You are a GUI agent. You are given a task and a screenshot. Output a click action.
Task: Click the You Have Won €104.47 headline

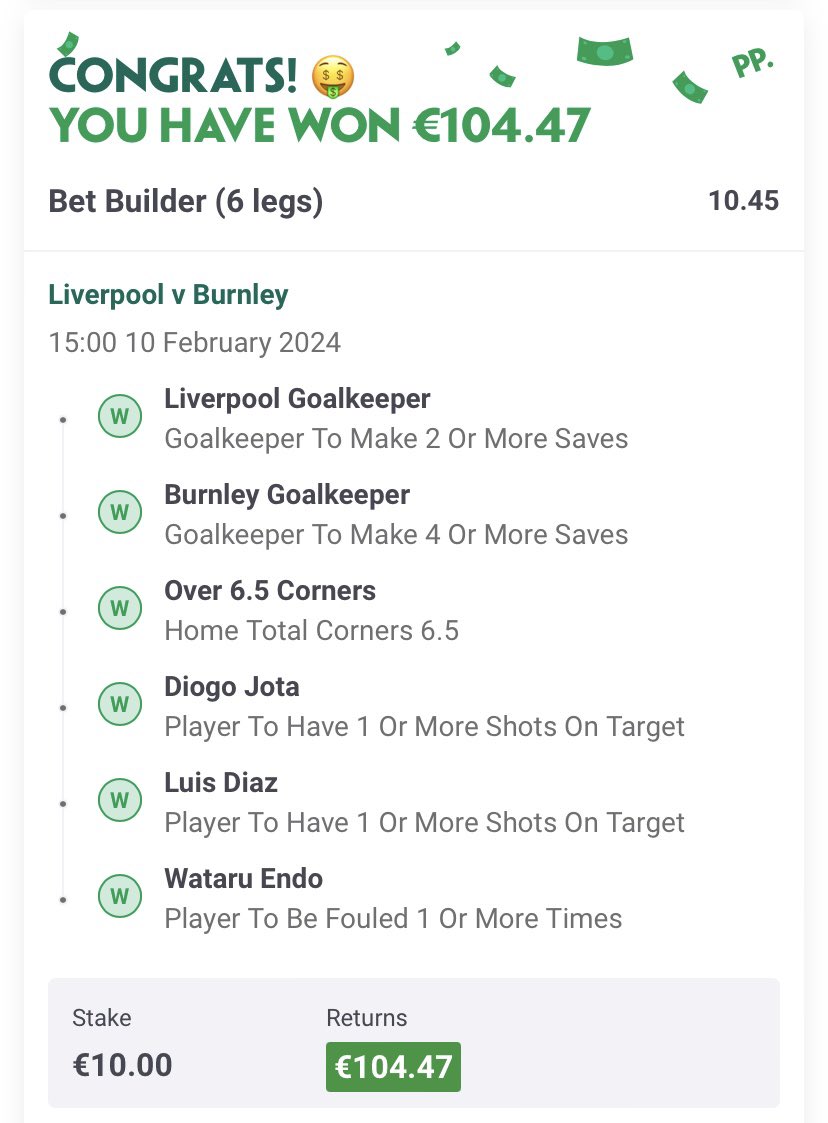tap(319, 125)
